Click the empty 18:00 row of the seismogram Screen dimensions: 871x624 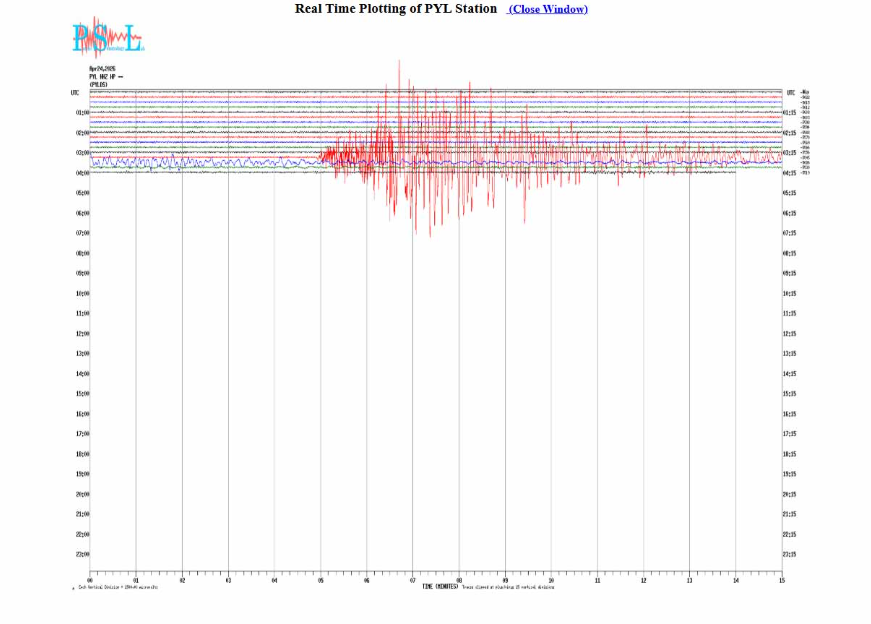pyautogui.click(x=435, y=454)
